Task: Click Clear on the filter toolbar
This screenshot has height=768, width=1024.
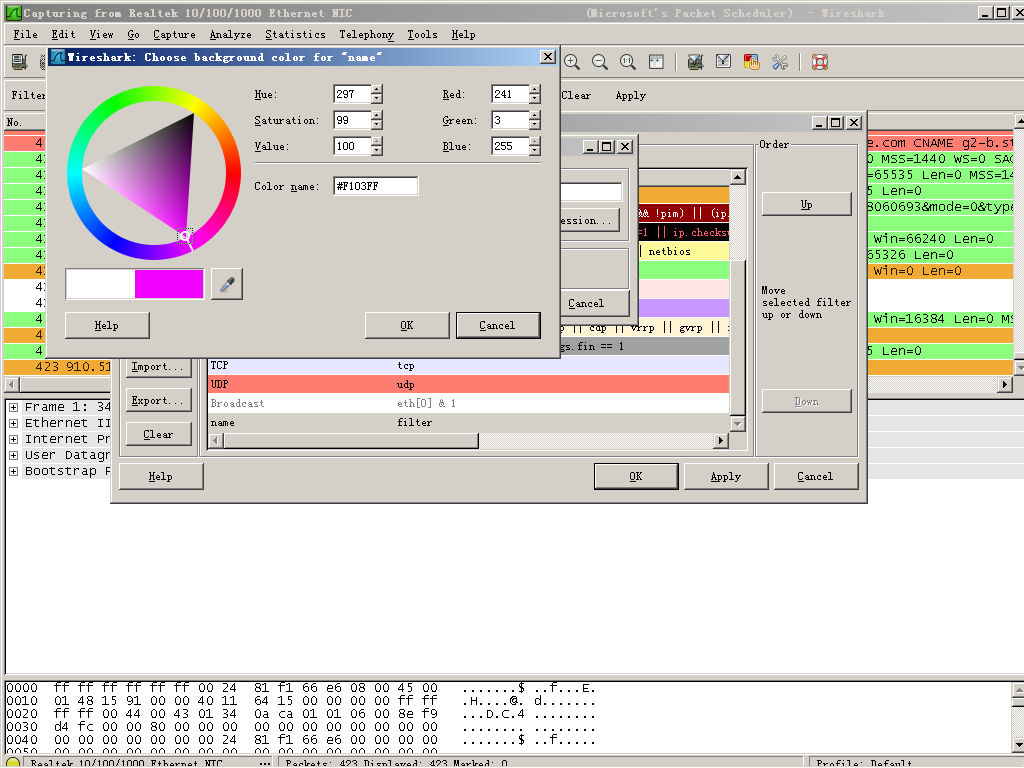Action: [576, 95]
